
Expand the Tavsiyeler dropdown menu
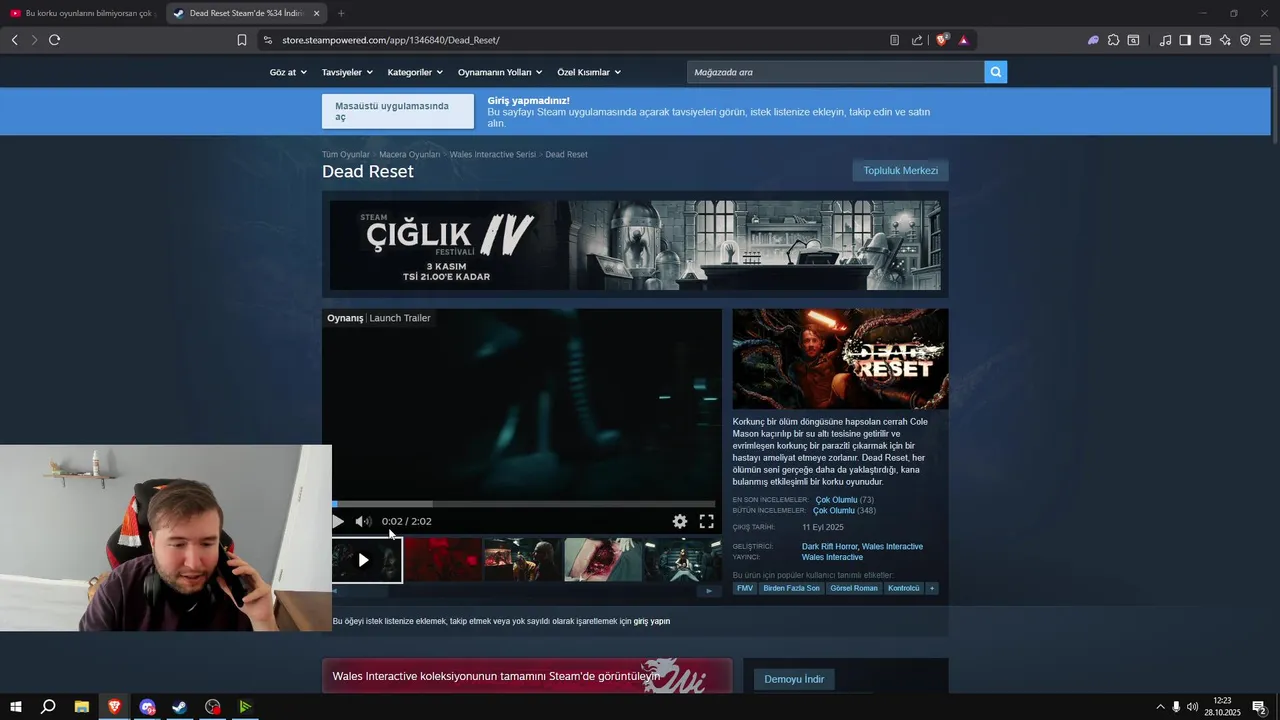[347, 72]
